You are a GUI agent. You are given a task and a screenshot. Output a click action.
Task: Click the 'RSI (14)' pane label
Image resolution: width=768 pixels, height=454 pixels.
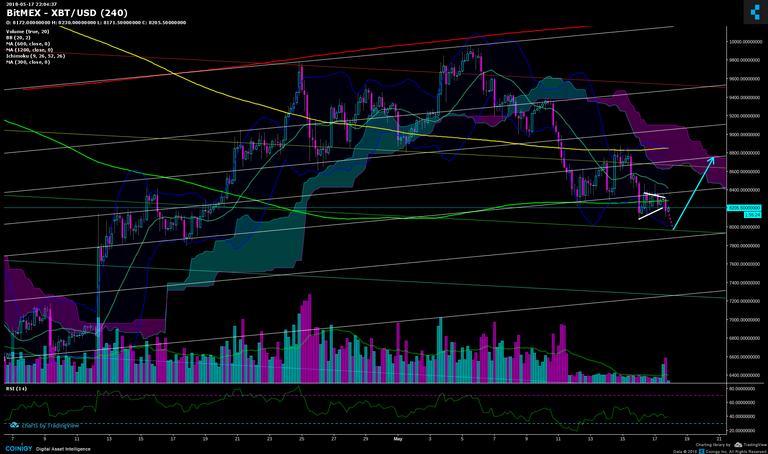(16, 388)
